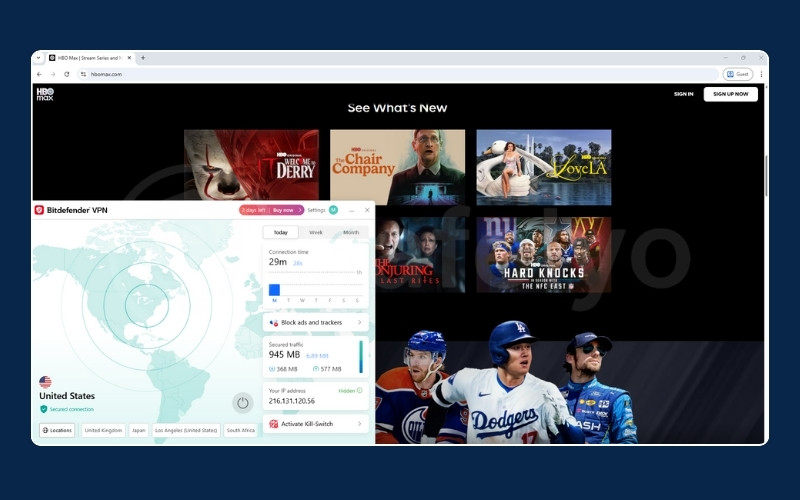Open the I Love LA thumbnail
This screenshot has width=800, height=500.
(x=544, y=167)
